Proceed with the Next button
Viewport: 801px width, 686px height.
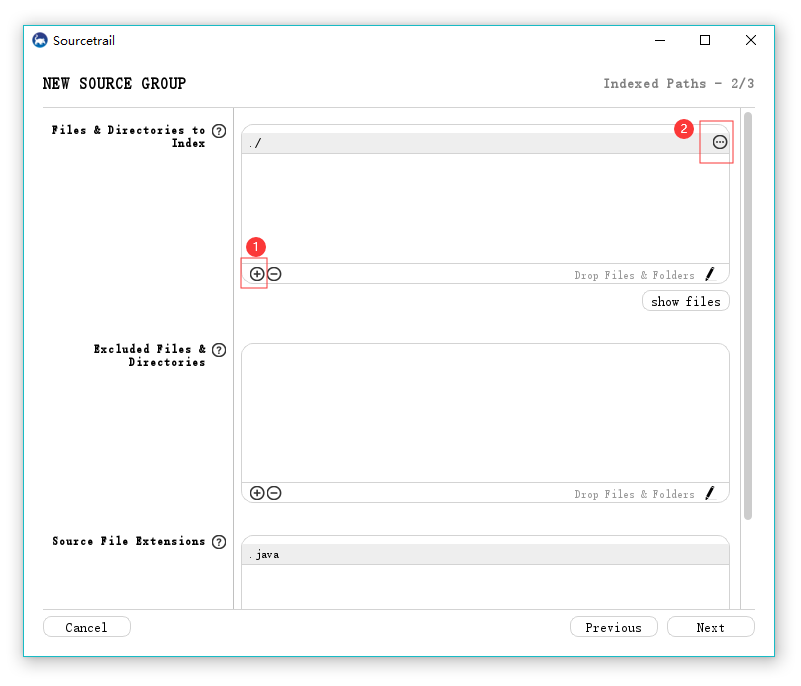(711, 627)
